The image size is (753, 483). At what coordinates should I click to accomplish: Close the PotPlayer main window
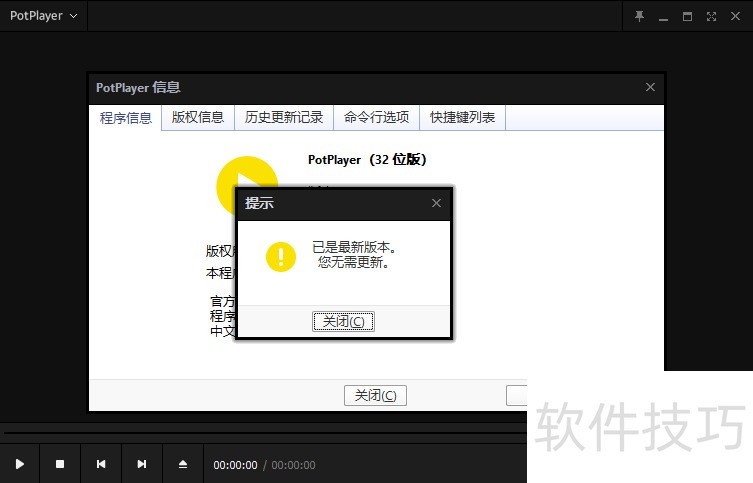735,16
